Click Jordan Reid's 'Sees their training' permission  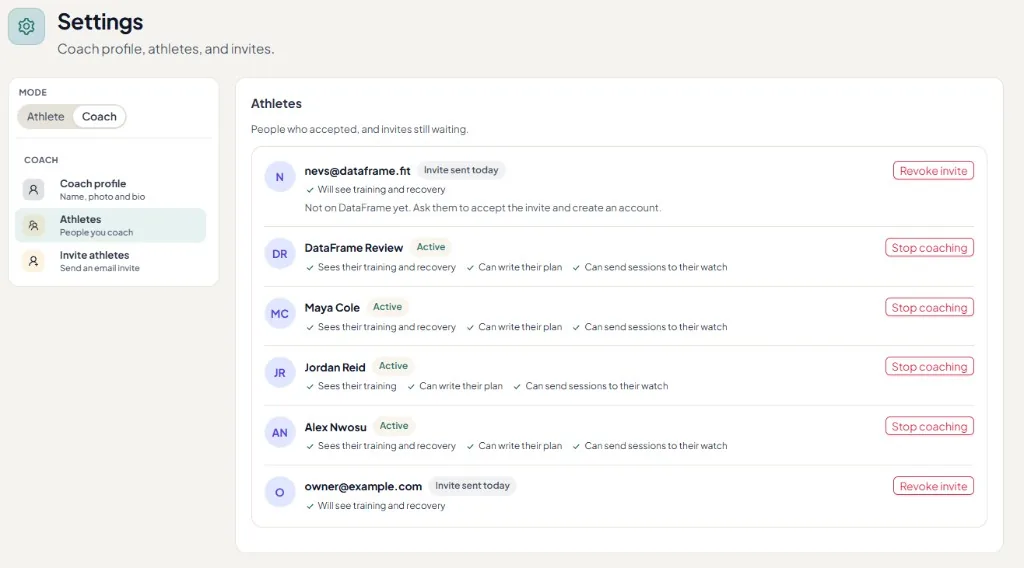(351, 386)
